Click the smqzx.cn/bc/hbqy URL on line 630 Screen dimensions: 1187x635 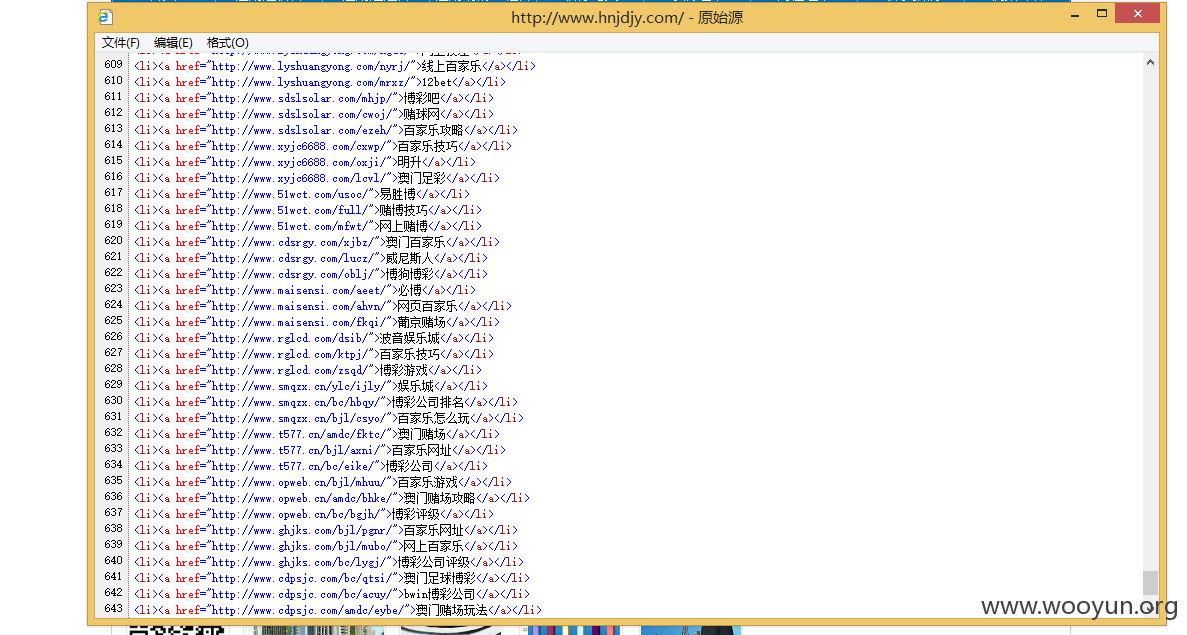(x=296, y=402)
